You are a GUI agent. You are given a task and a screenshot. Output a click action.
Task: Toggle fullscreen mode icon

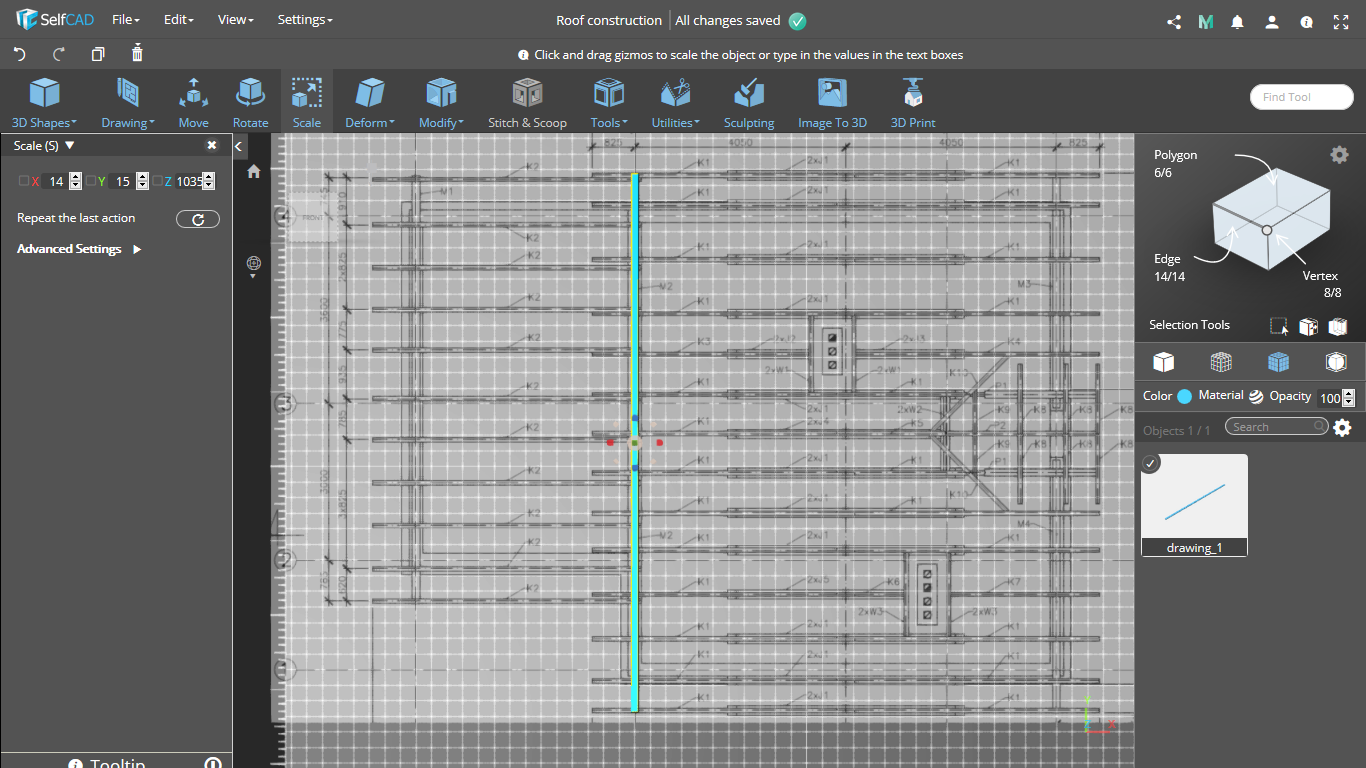coord(1341,21)
